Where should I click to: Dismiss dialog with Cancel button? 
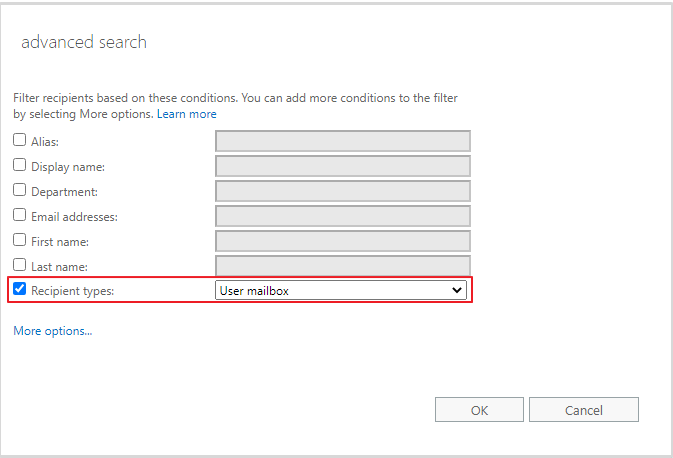pos(584,410)
